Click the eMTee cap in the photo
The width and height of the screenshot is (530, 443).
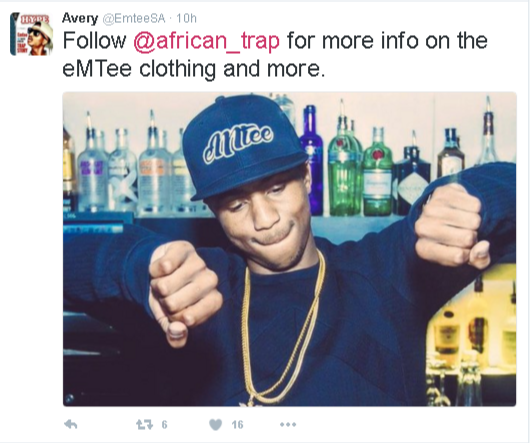243,147
